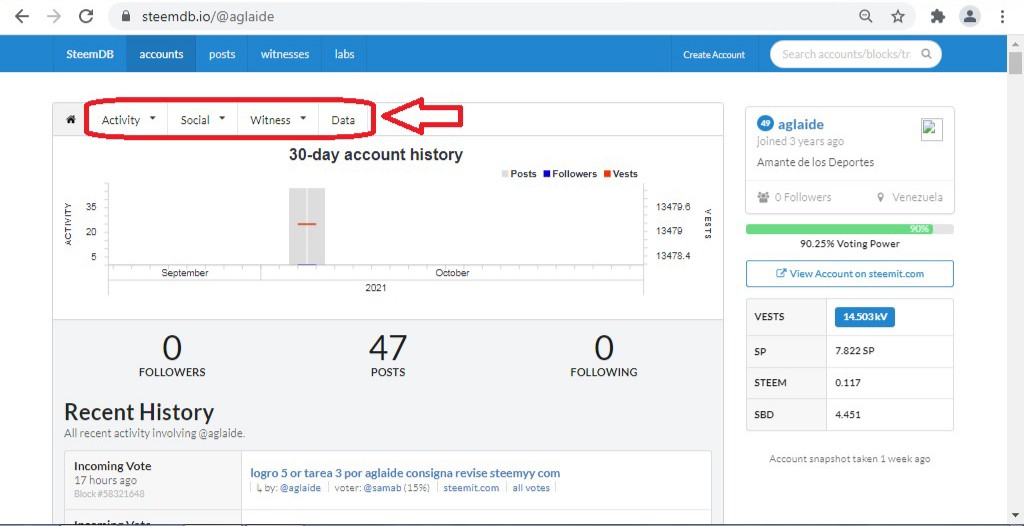The height and width of the screenshot is (526, 1024).
Task: Click the '17 hours ago' timestamp in Recent History
Action: [x=105, y=480]
